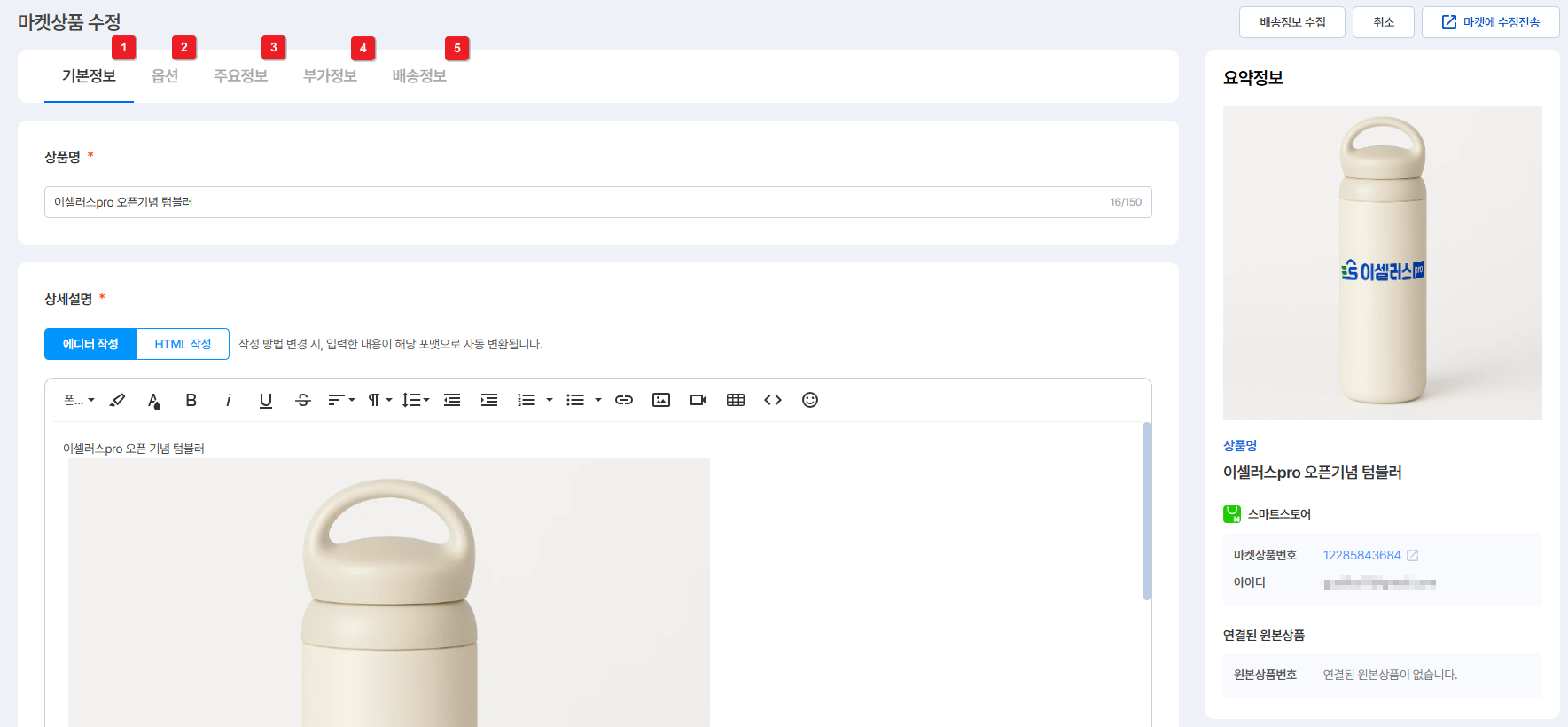Switch to code view with the <> icon
Screen dimensions: 1568x727
(773, 400)
